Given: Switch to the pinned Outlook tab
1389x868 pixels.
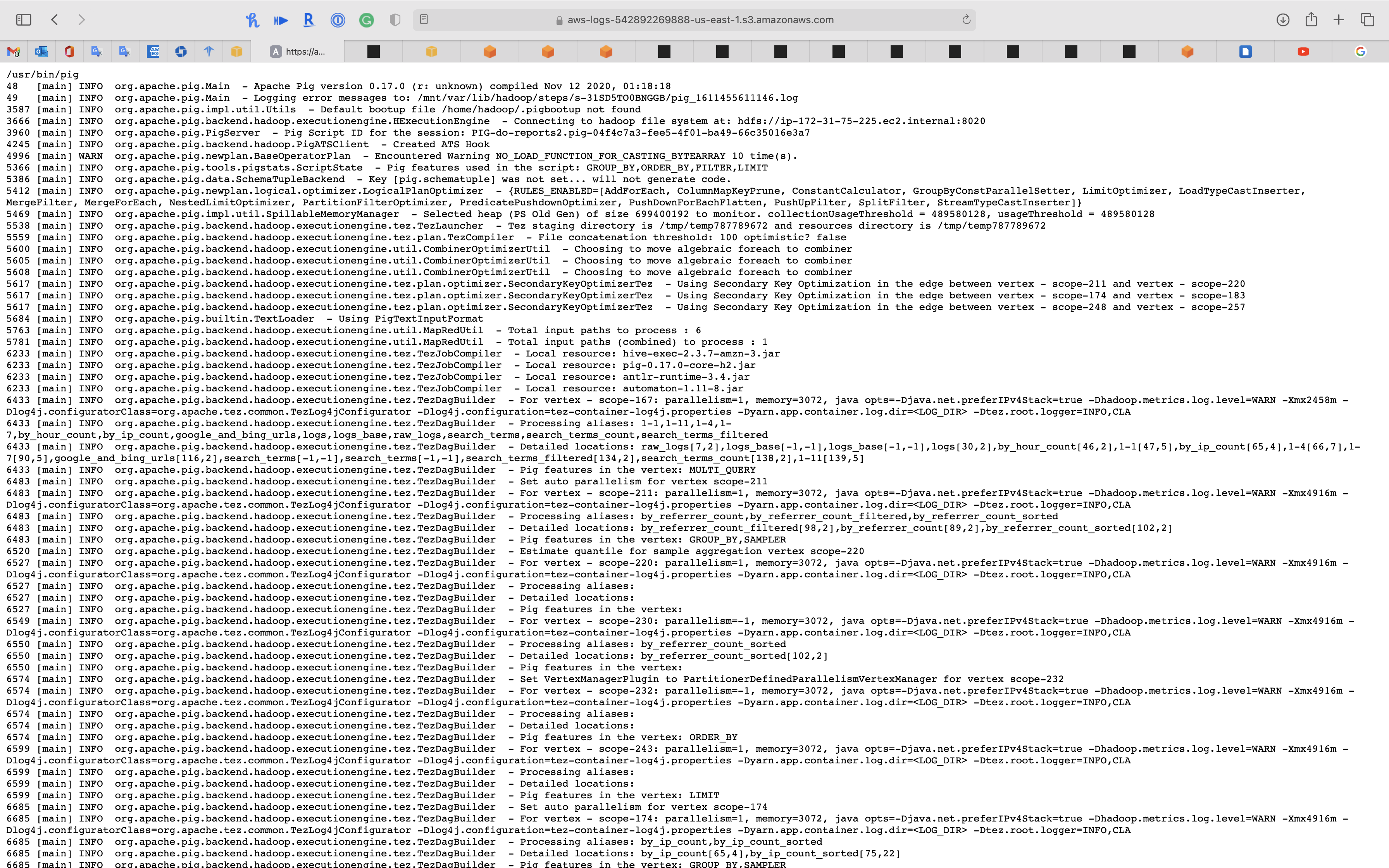Looking at the screenshot, I should pyautogui.click(x=41, y=52).
